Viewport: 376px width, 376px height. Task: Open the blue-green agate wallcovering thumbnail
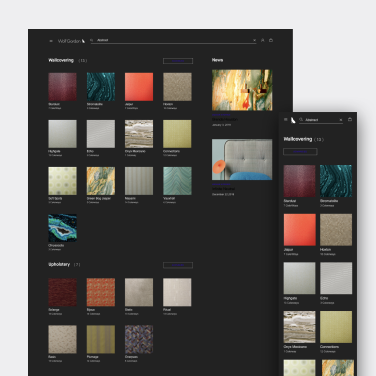62,228
